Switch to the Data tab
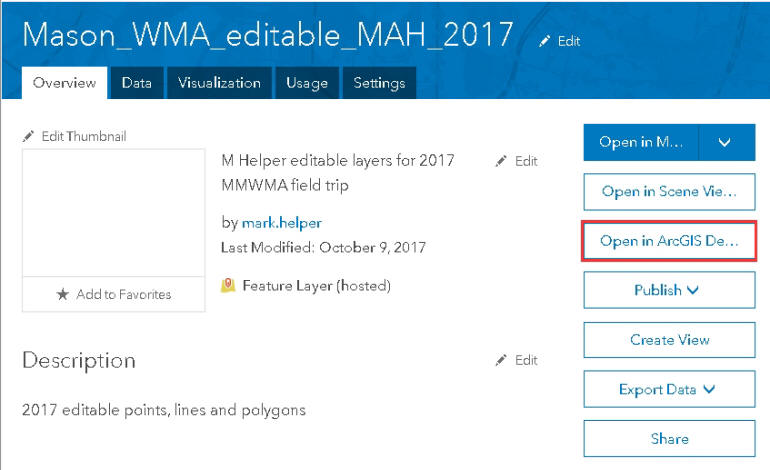 (137, 83)
